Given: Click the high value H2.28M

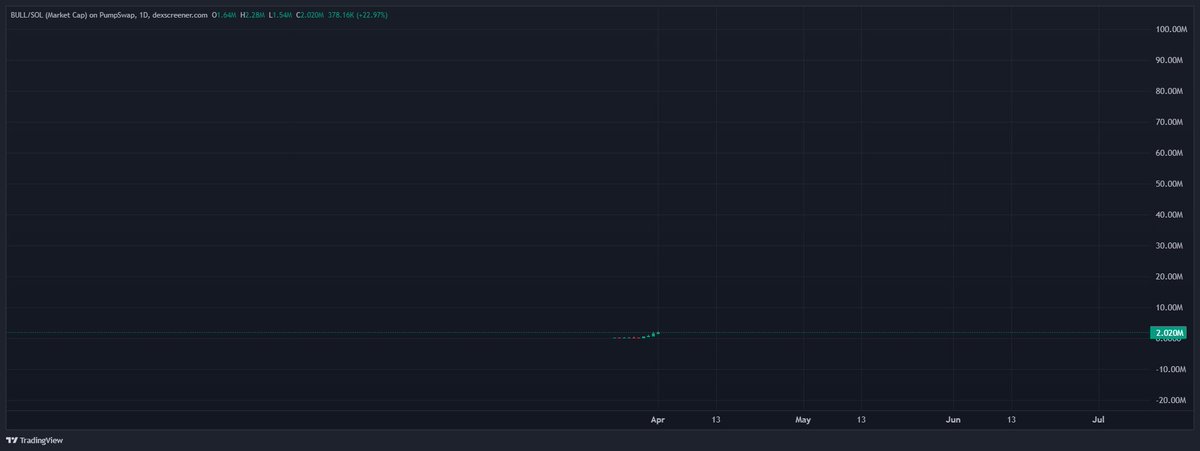Looking at the screenshot, I should (251, 15).
